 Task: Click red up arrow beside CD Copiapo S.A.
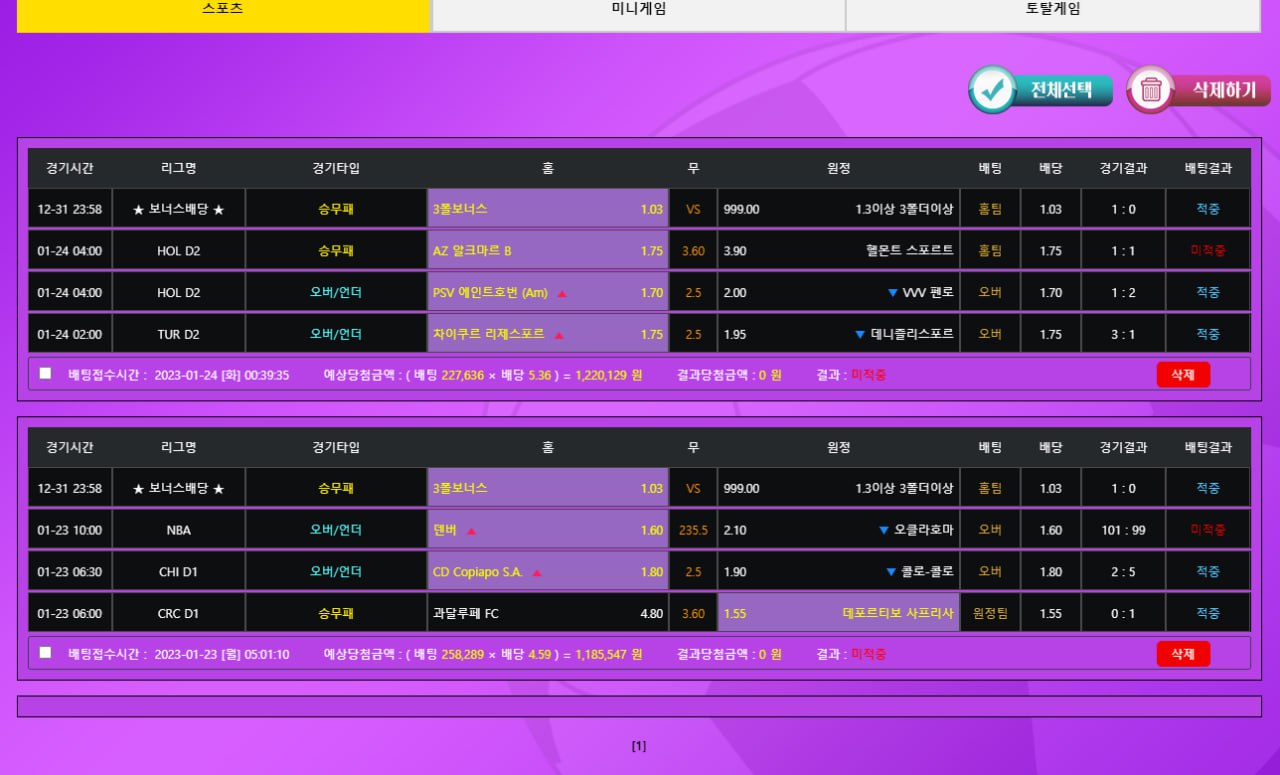537,573
